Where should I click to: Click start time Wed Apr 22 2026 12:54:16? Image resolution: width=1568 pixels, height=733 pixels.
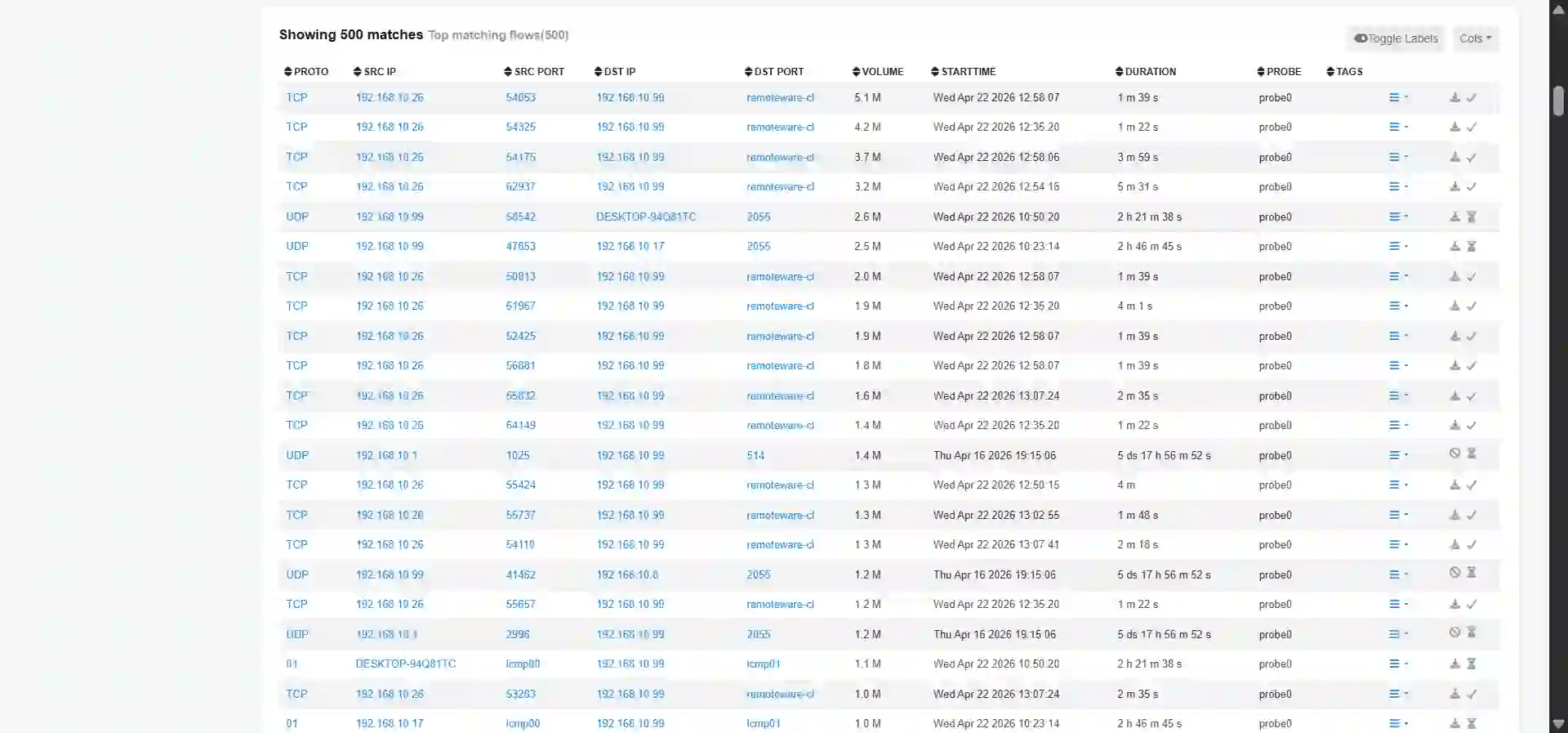tap(996, 187)
